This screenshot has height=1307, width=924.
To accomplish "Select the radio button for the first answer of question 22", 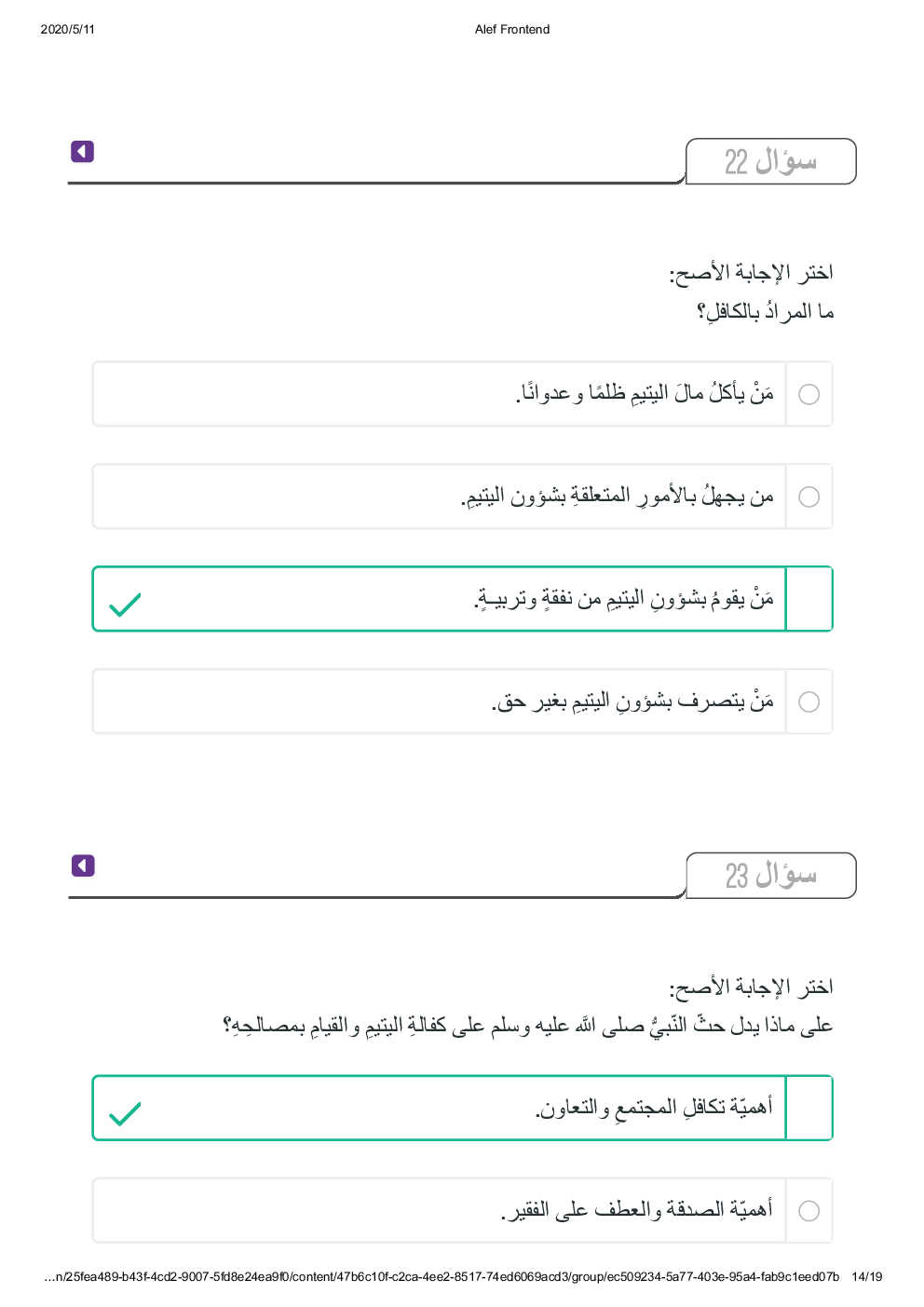I will tap(809, 394).
